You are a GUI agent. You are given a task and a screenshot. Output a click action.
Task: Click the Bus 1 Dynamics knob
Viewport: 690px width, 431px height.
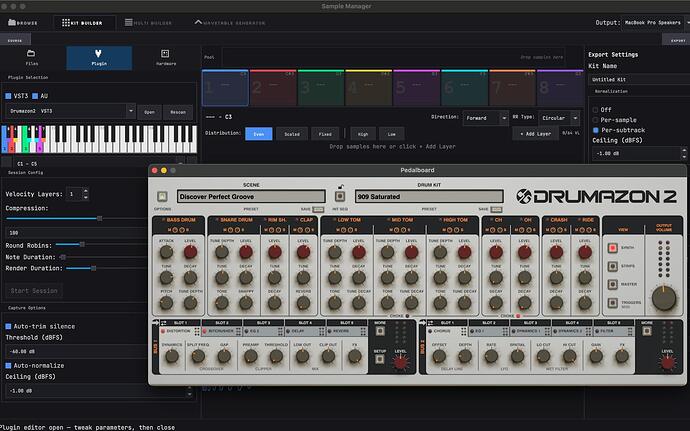coord(172,356)
